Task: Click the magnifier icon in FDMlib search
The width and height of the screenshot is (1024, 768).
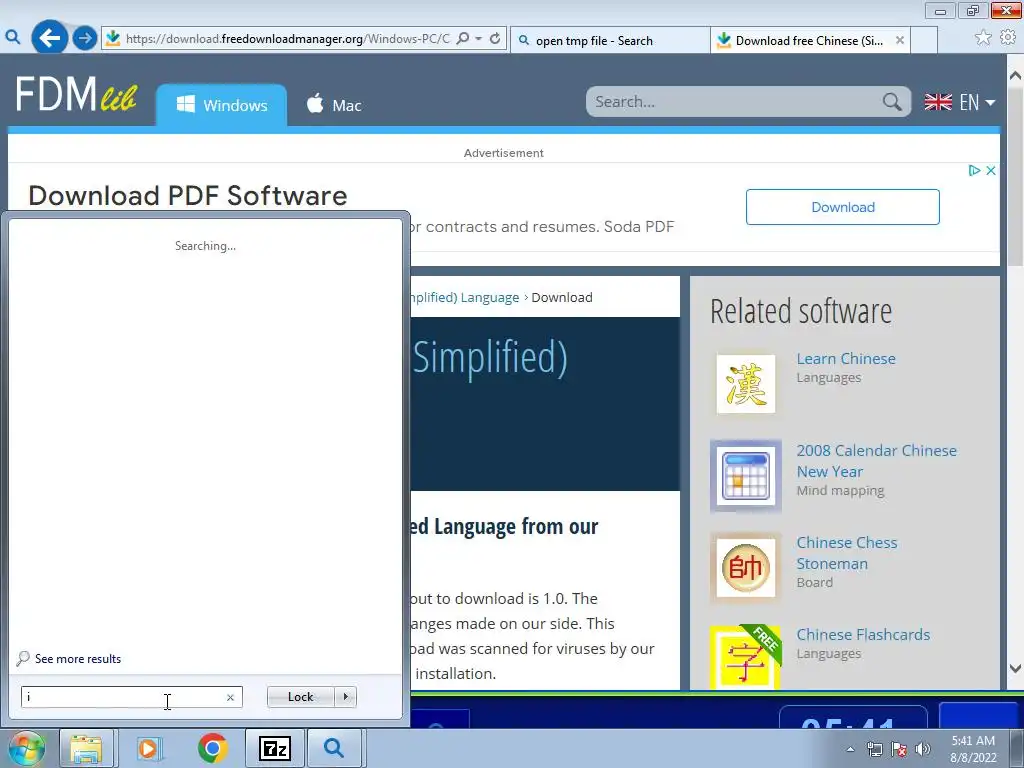Action: tap(892, 102)
